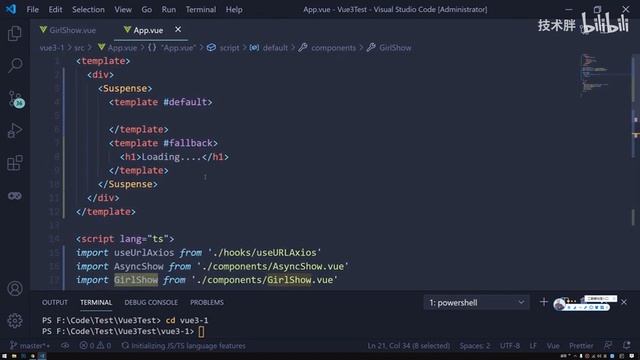Change indentation via Spaces: 2

click(475, 346)
